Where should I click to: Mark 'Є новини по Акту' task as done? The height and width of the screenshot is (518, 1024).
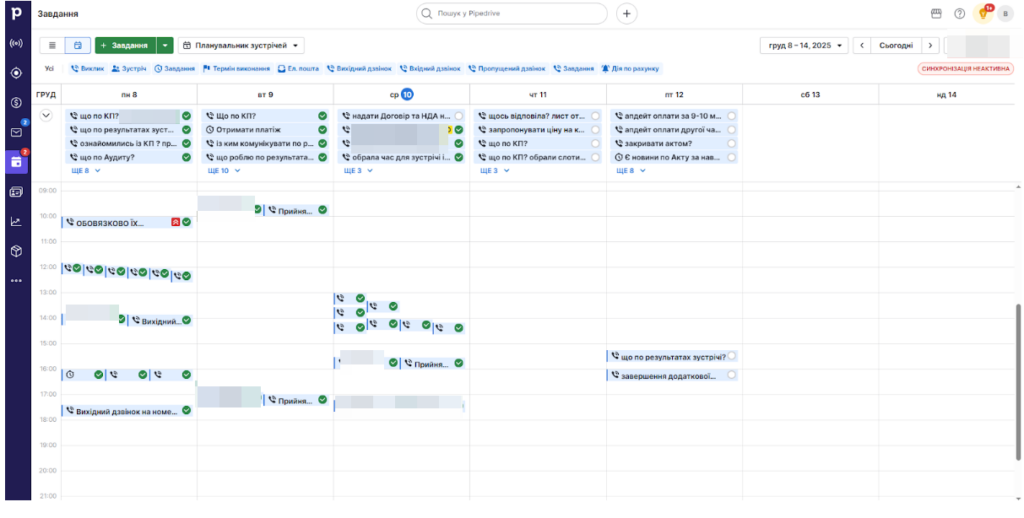tap(731, 157)
